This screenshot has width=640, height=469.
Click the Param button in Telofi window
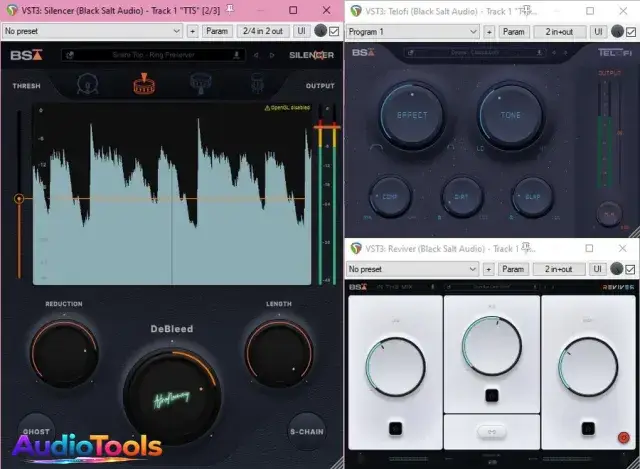point(513,32)
